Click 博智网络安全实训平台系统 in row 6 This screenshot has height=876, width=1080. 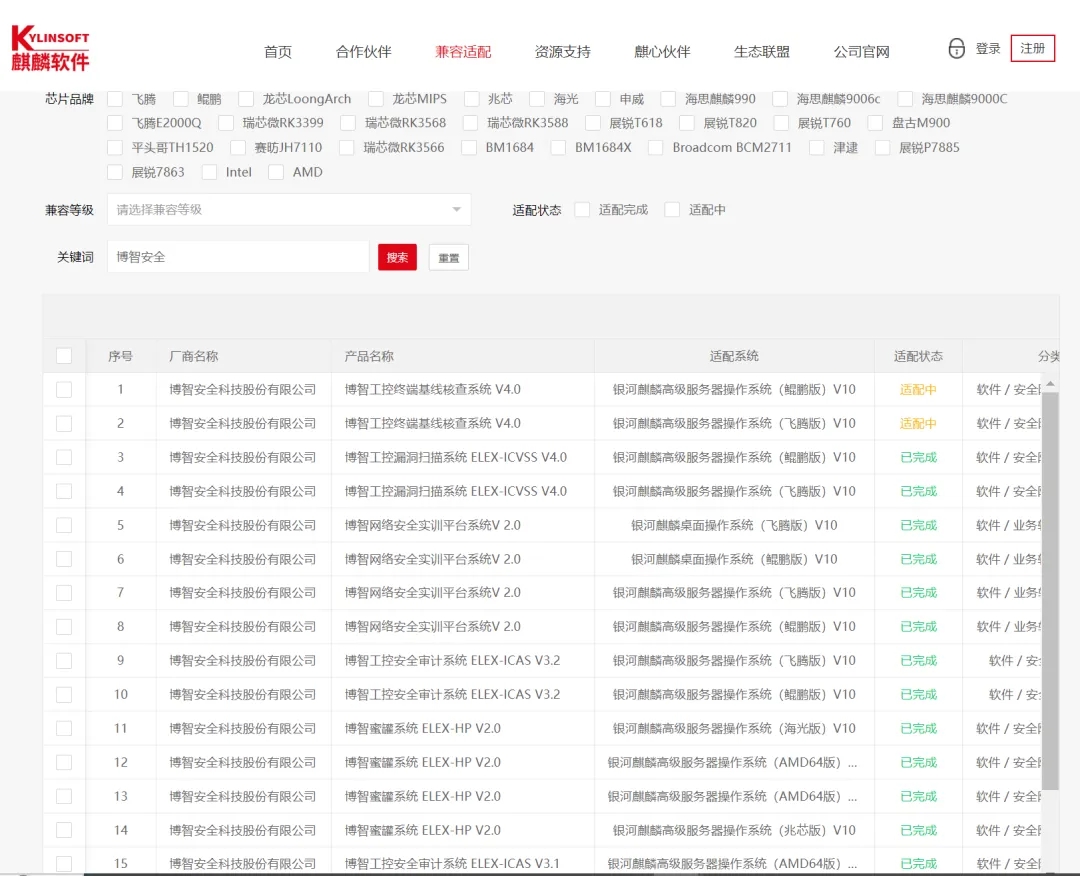coord(433,559)
